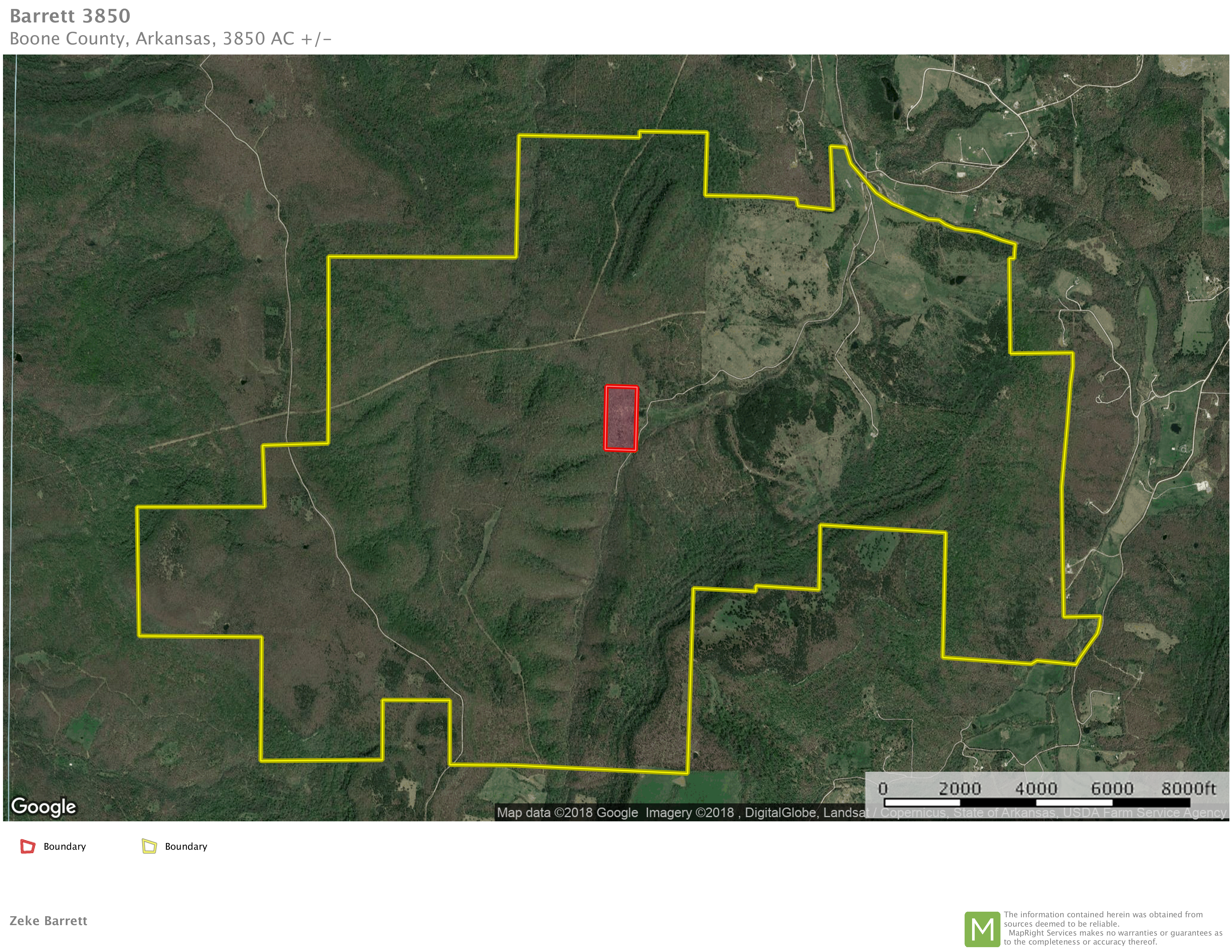Click the red shaded parcel on map
This screenshot has height=952, width=1232.
(x=621, y=419)
